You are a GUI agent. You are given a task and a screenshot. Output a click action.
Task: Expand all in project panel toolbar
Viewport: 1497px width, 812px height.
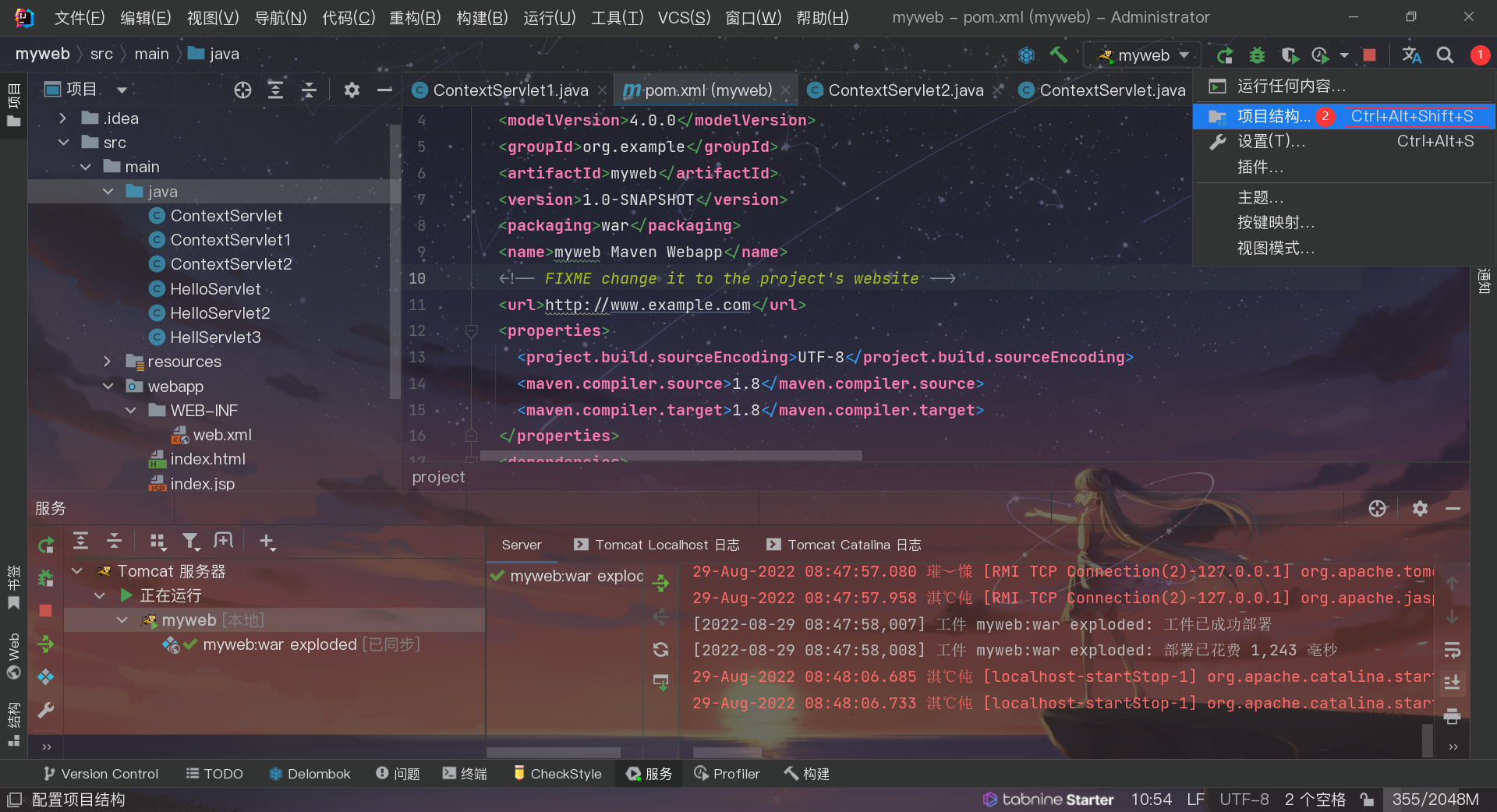[275, 90]
